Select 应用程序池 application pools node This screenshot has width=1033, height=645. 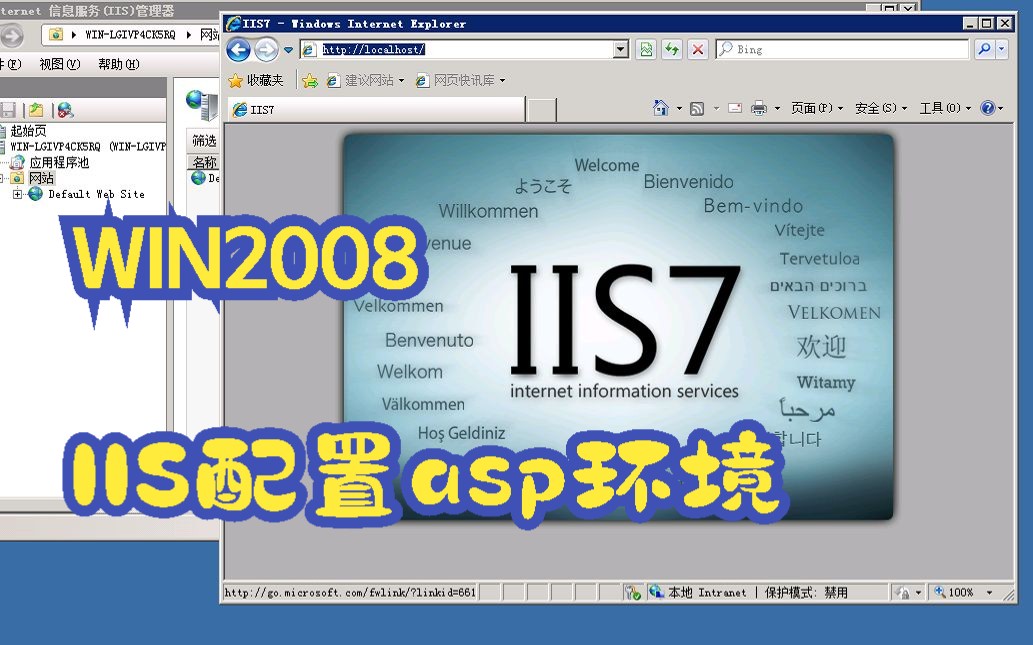(59, 162)
